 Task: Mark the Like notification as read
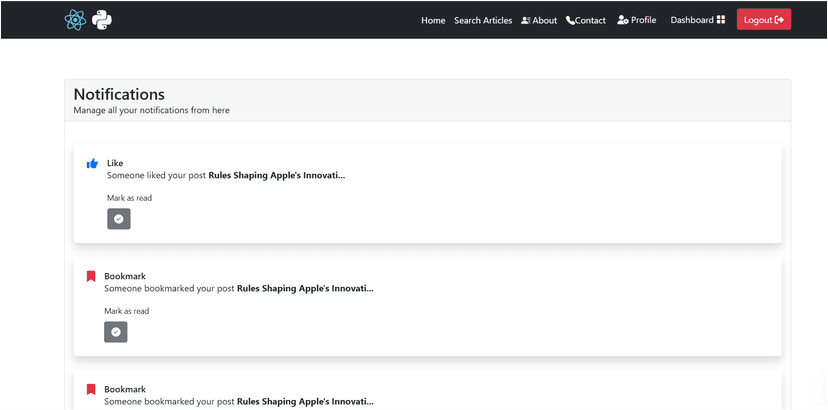(118, 219)
